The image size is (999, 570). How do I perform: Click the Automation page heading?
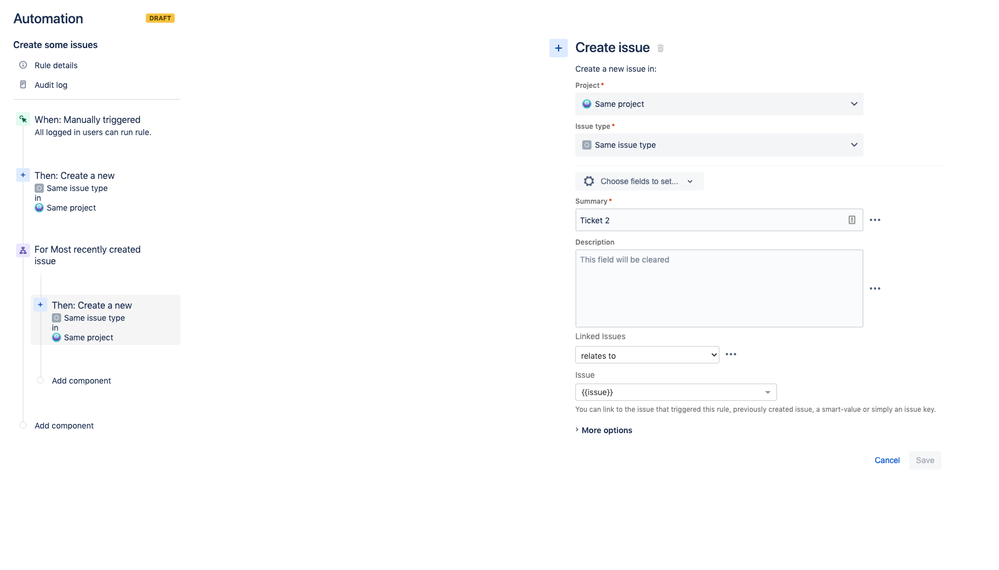click(48, 18)
